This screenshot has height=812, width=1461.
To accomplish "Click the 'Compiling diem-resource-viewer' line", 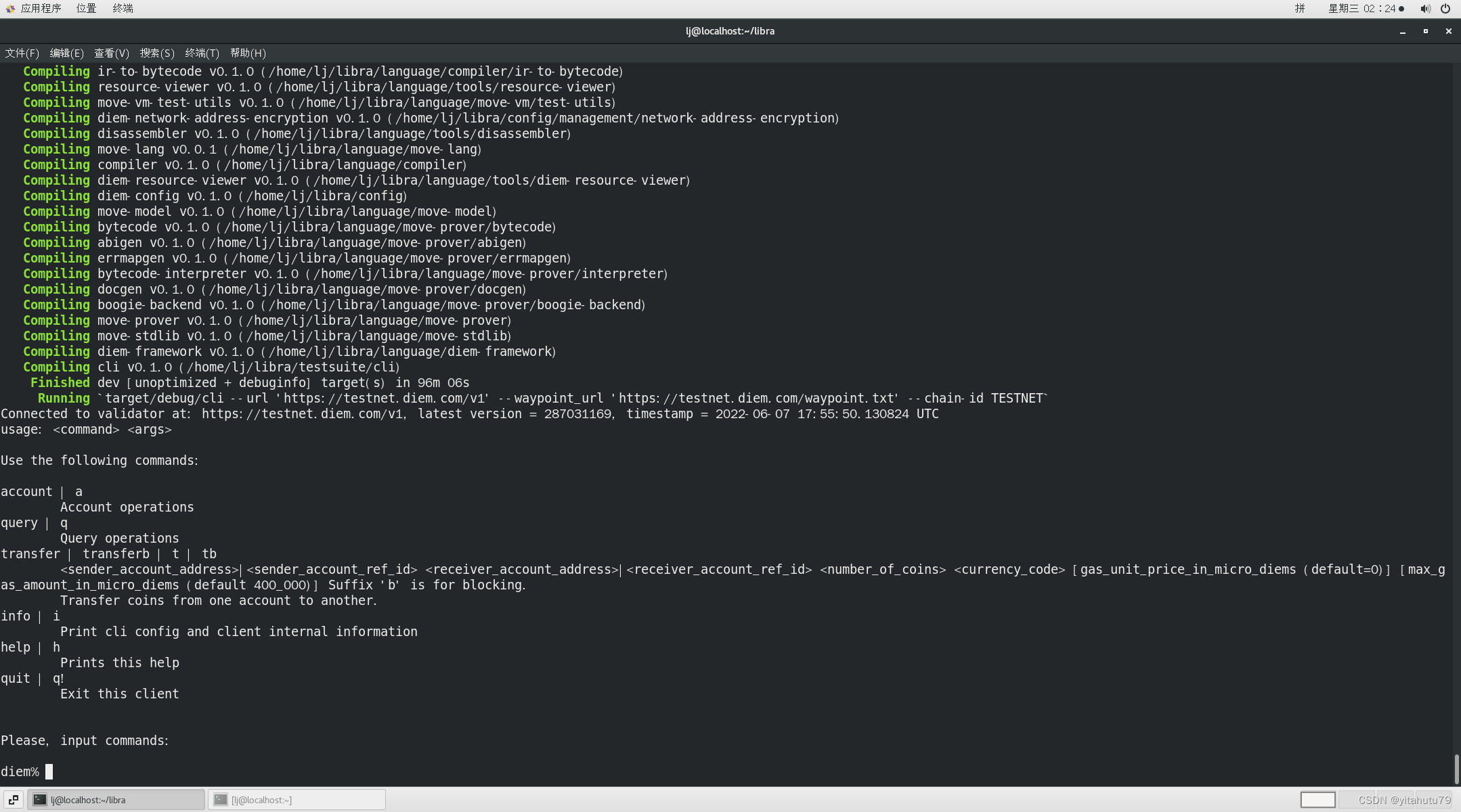I will 357,180.
